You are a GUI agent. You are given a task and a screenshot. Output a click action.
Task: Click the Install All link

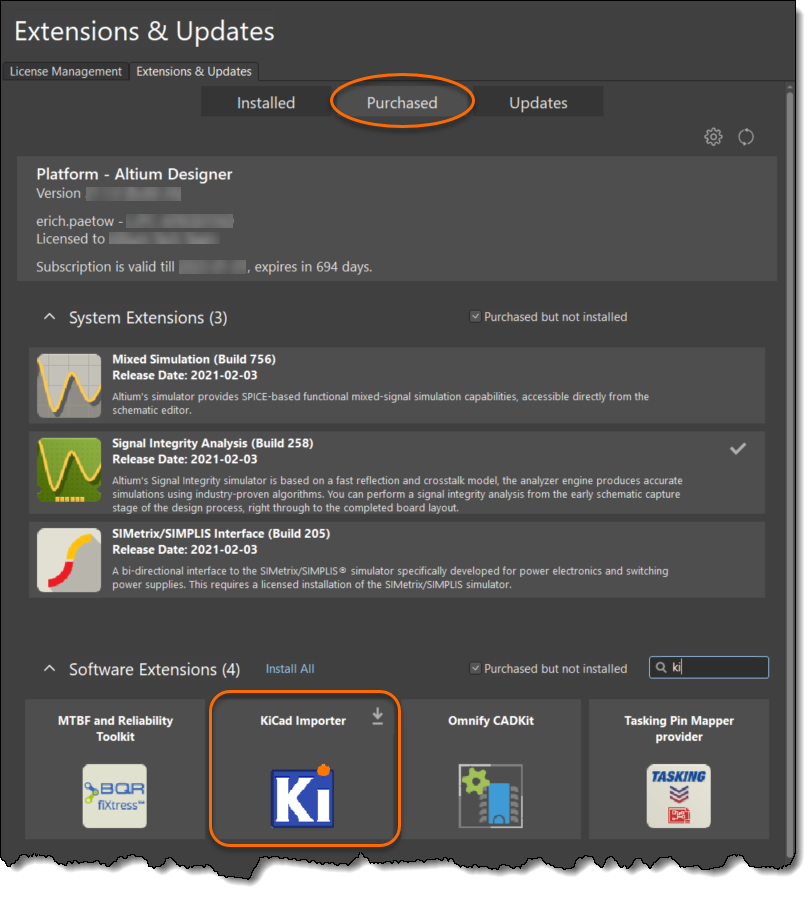tap(290, 668)
